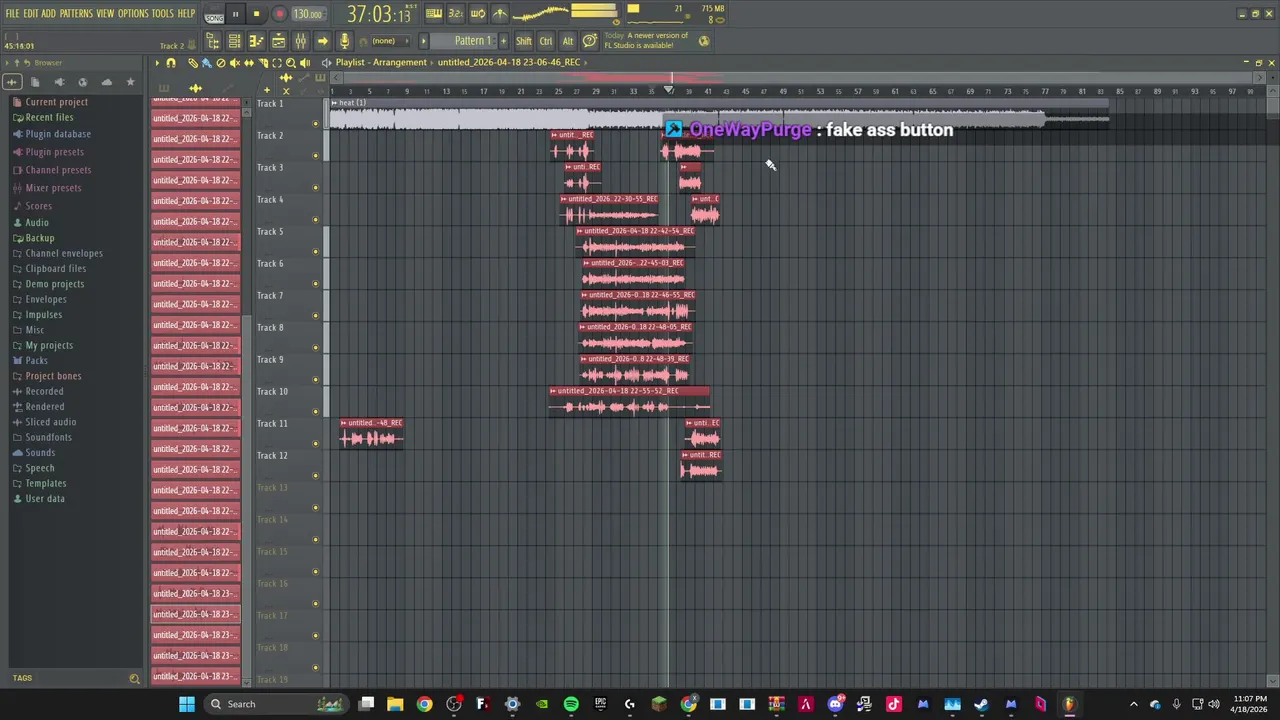Viewport: 1280px width, 720px height.
Task: Open the EDIT menu
Action: point(31,13)
